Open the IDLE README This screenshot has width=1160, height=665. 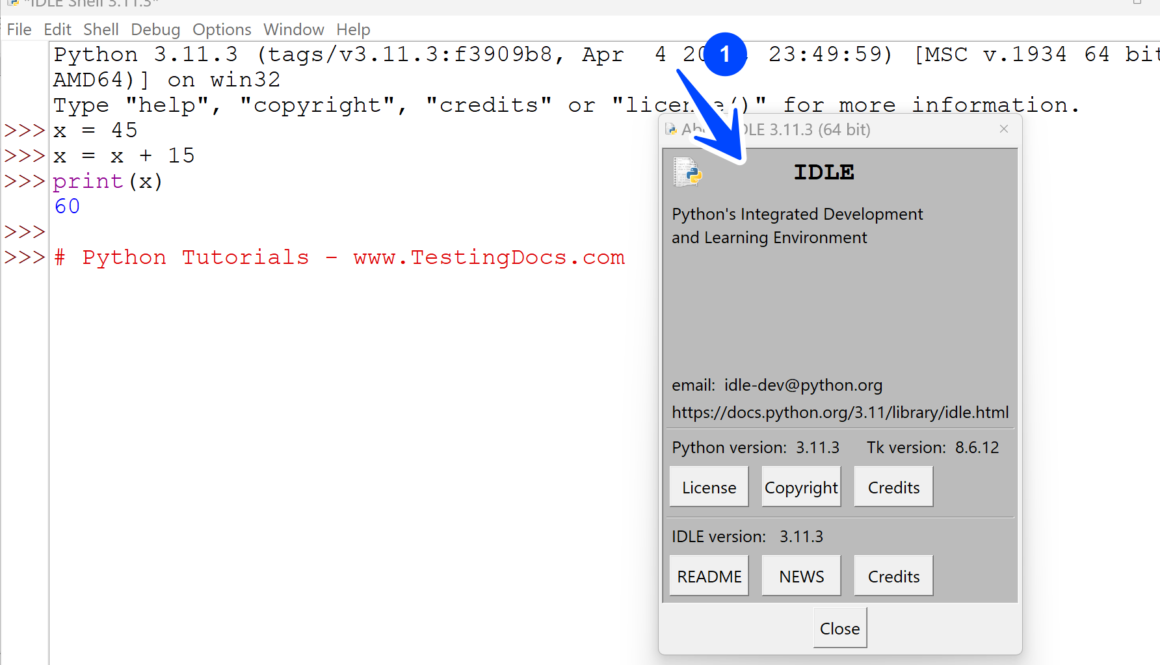[x=709, y=576]
